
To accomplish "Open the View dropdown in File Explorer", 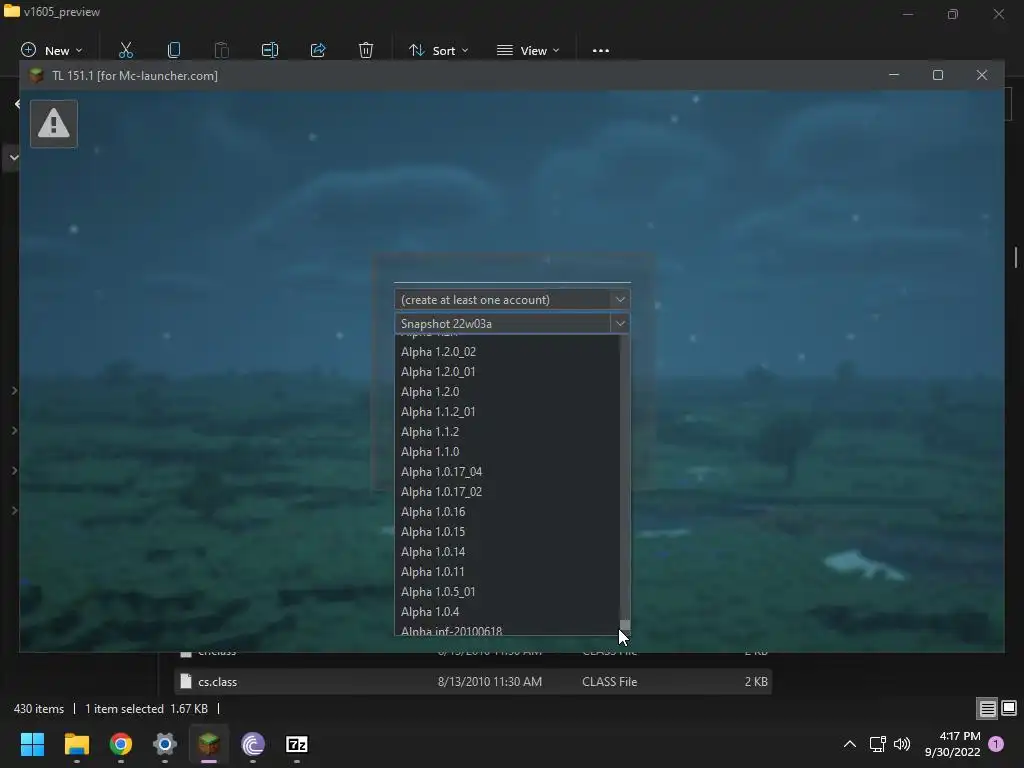I will click(528, 50).
